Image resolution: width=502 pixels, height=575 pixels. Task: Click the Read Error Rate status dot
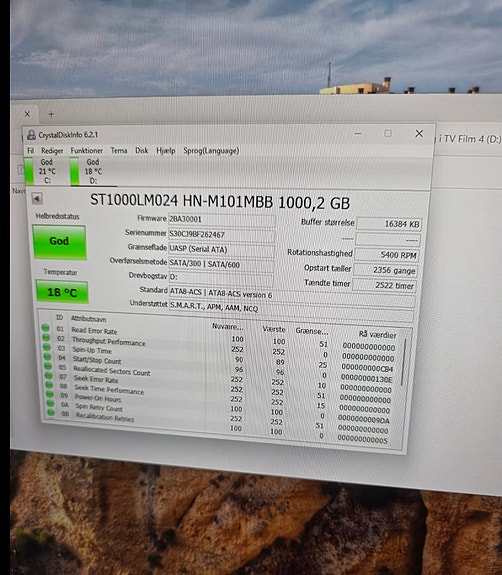pos(46,327)
